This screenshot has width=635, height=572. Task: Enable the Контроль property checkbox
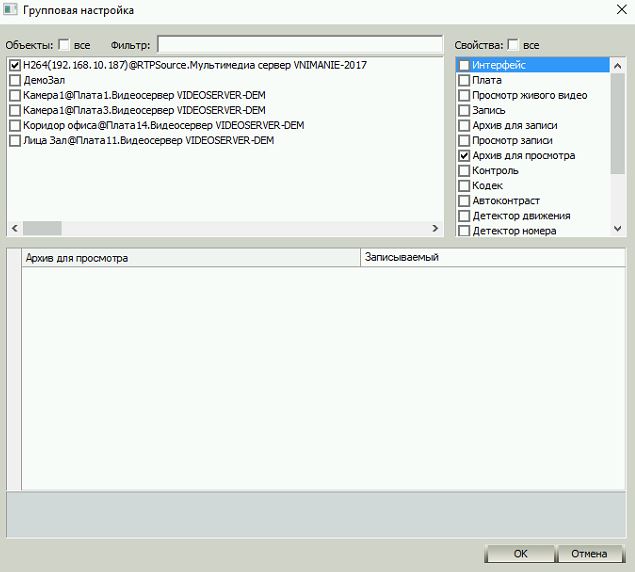point(464,171)
